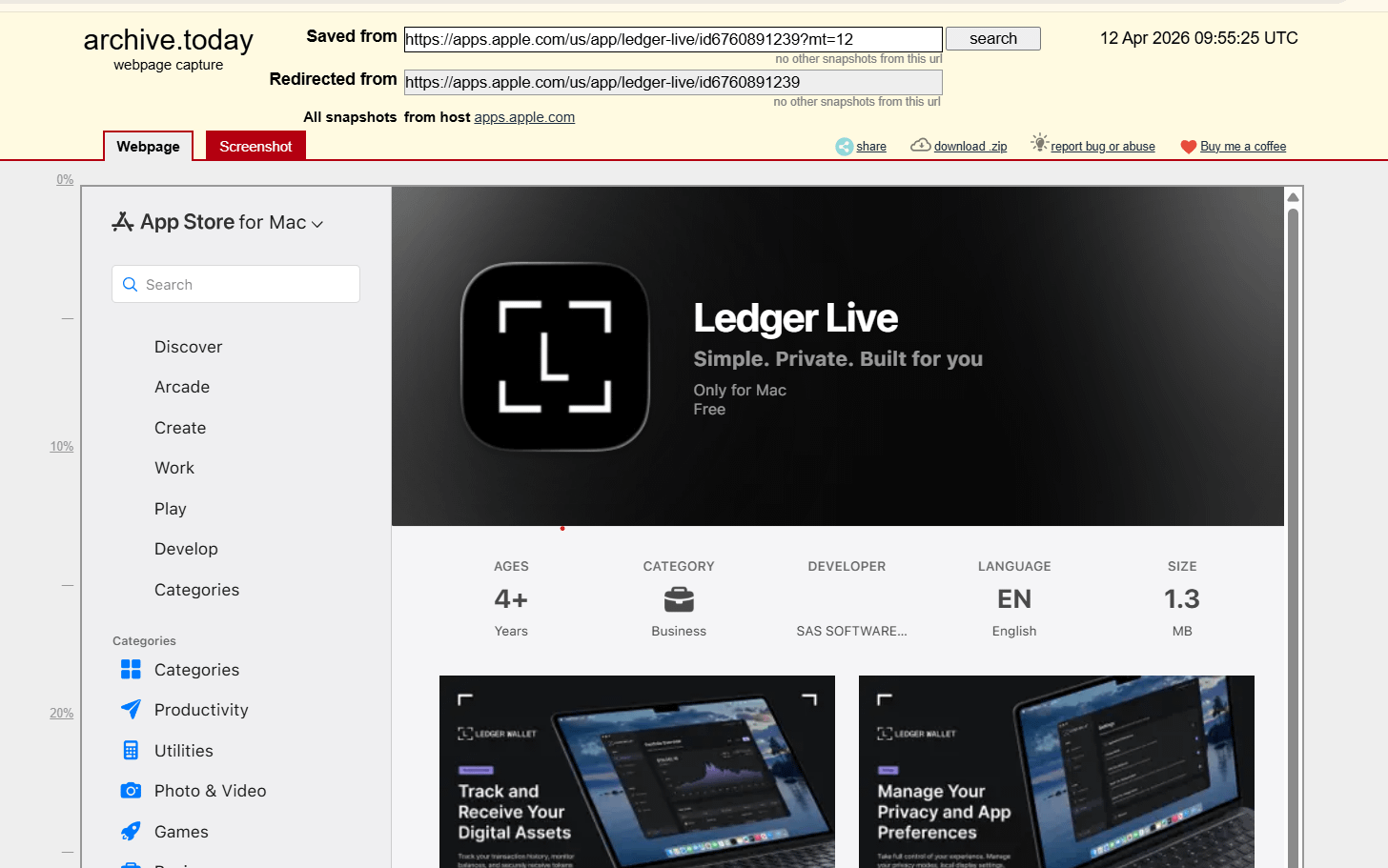Screen dimensions: 1388x868
Task: Click the red timeline marker below the banner
Action: pyautogui.click(x=562, y=527)
